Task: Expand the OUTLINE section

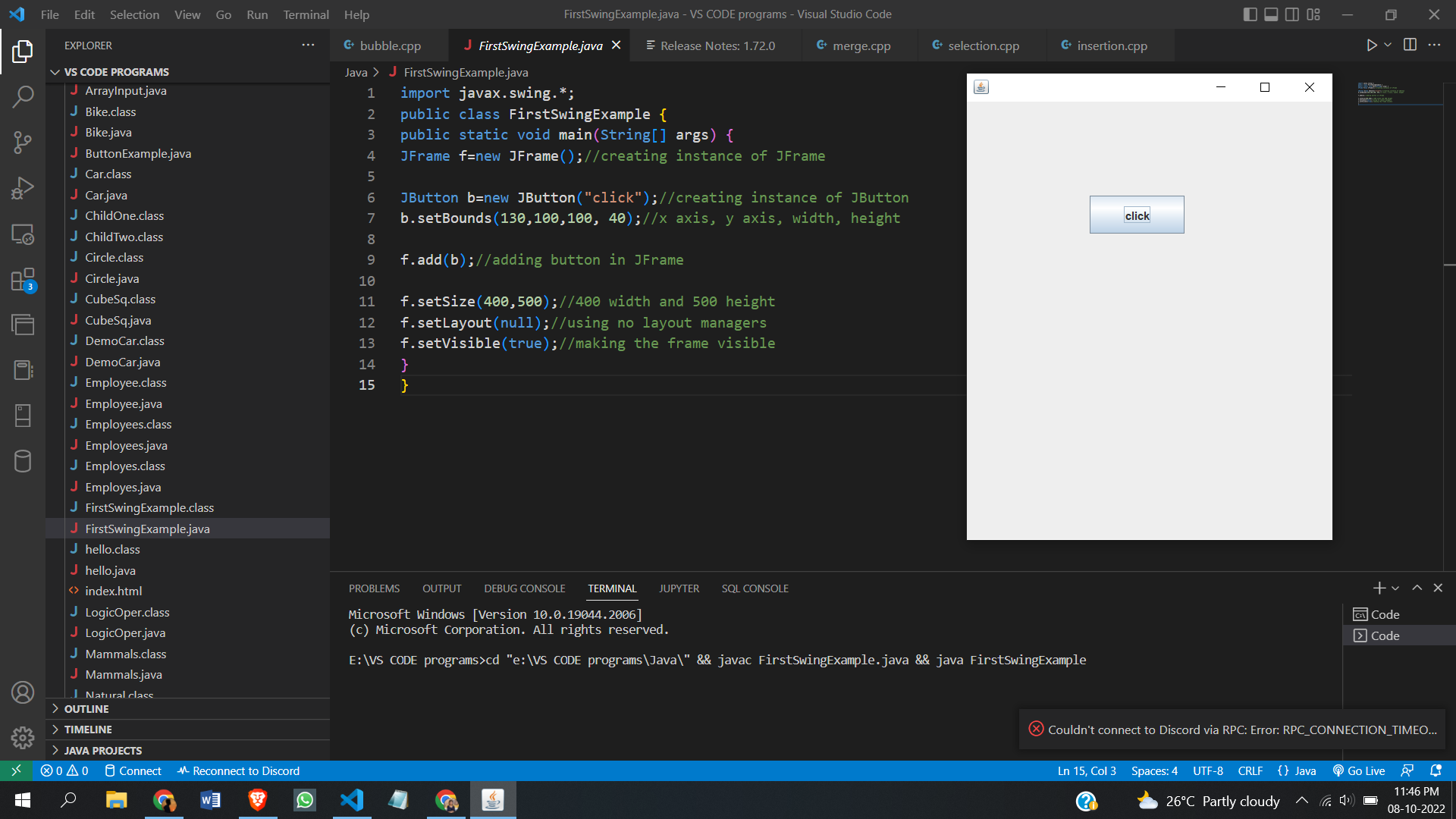Action: click(x=86, y=709)
